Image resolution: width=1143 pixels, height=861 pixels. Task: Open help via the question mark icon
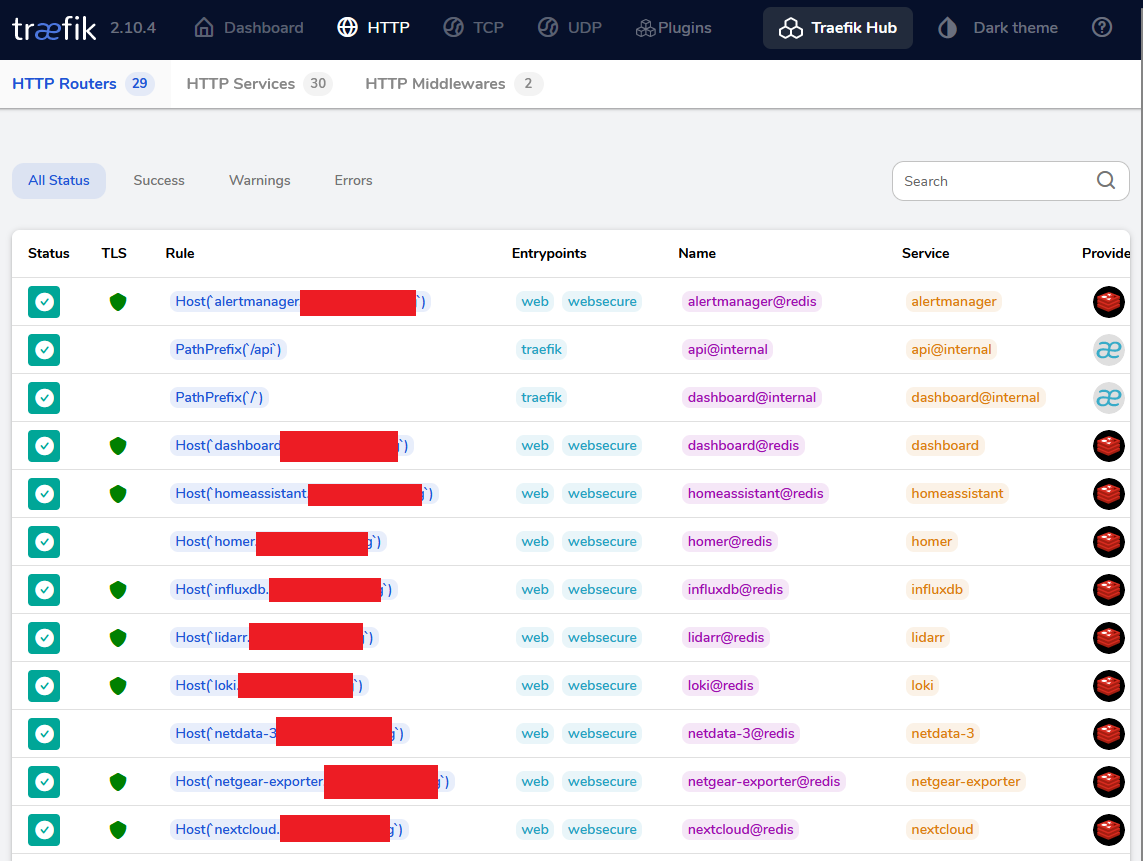coord(1102,27)
